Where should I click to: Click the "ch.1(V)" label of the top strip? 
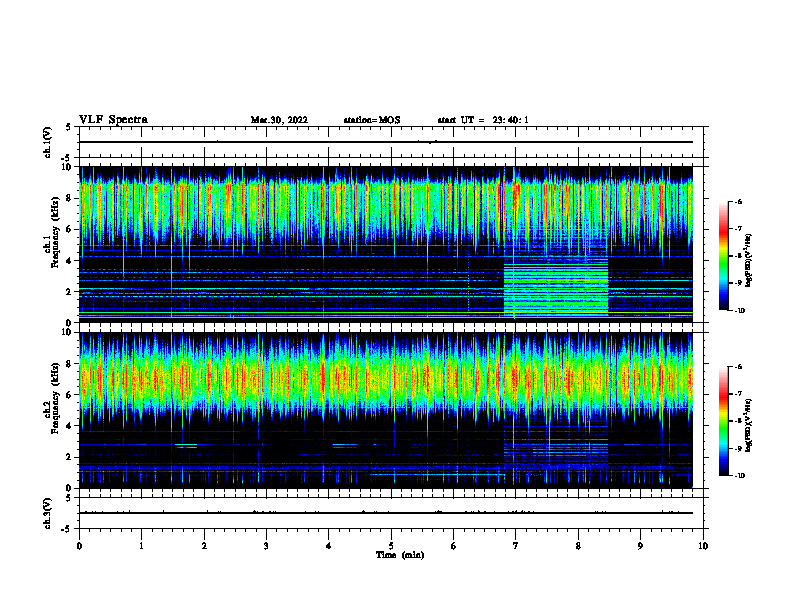click(48, 142)
